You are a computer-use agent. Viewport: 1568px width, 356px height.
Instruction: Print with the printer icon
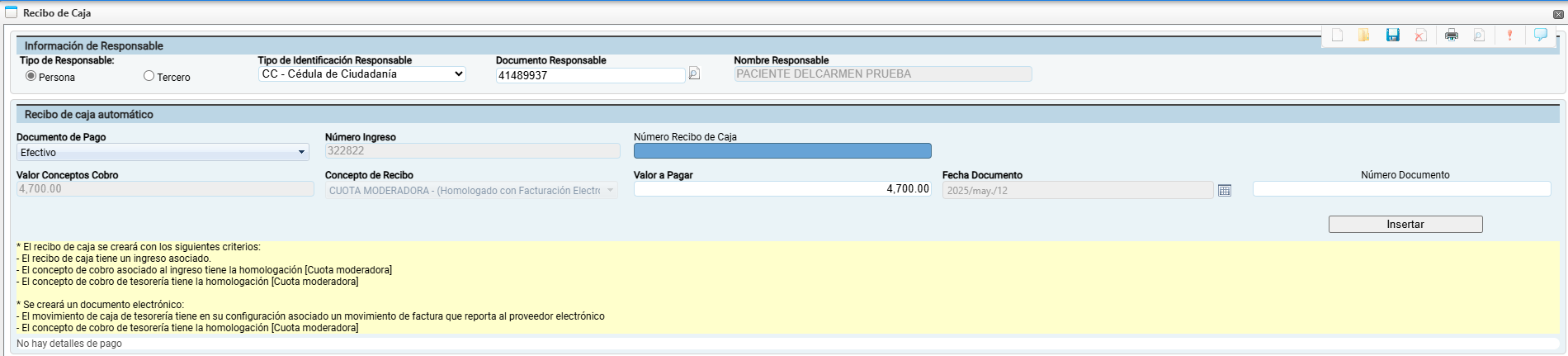[x=1452, y=36]
